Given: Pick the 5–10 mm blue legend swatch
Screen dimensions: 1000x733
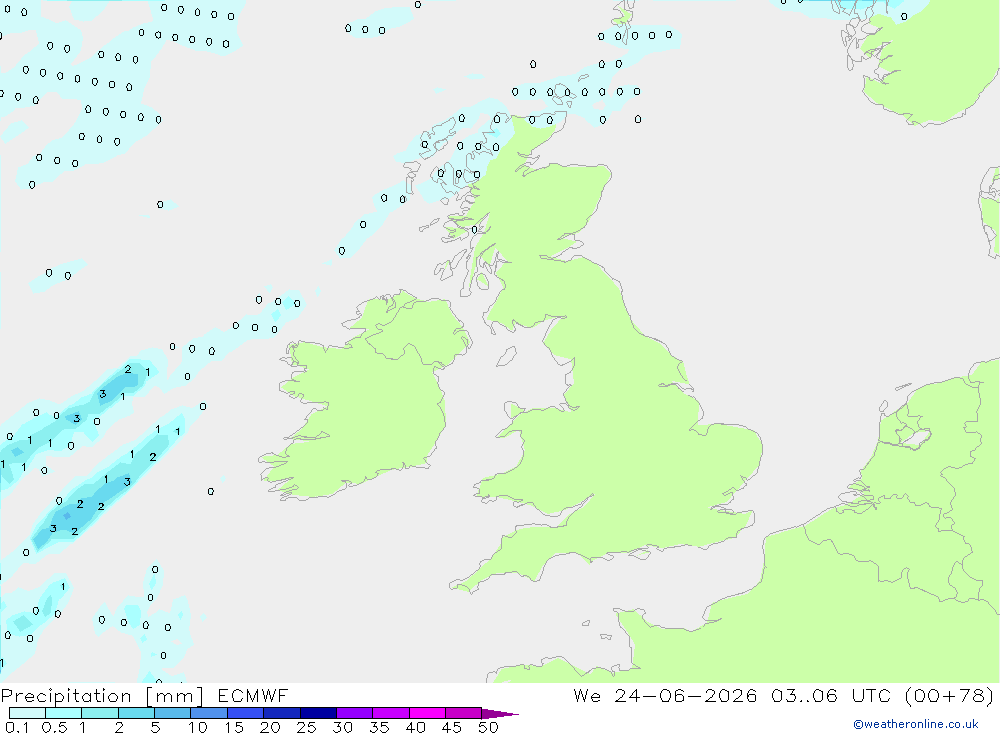Looking at the screenshot, I should (x=173, y=713).
